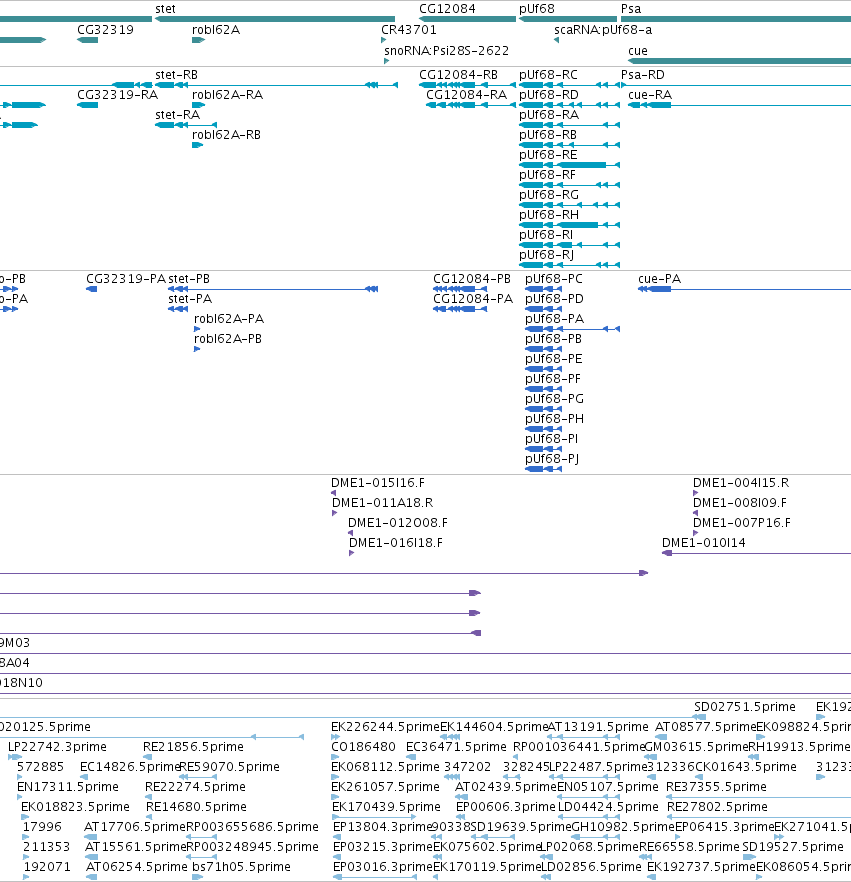
Task: Click the CR43701 gene label
Action: [x=409, y=29]
